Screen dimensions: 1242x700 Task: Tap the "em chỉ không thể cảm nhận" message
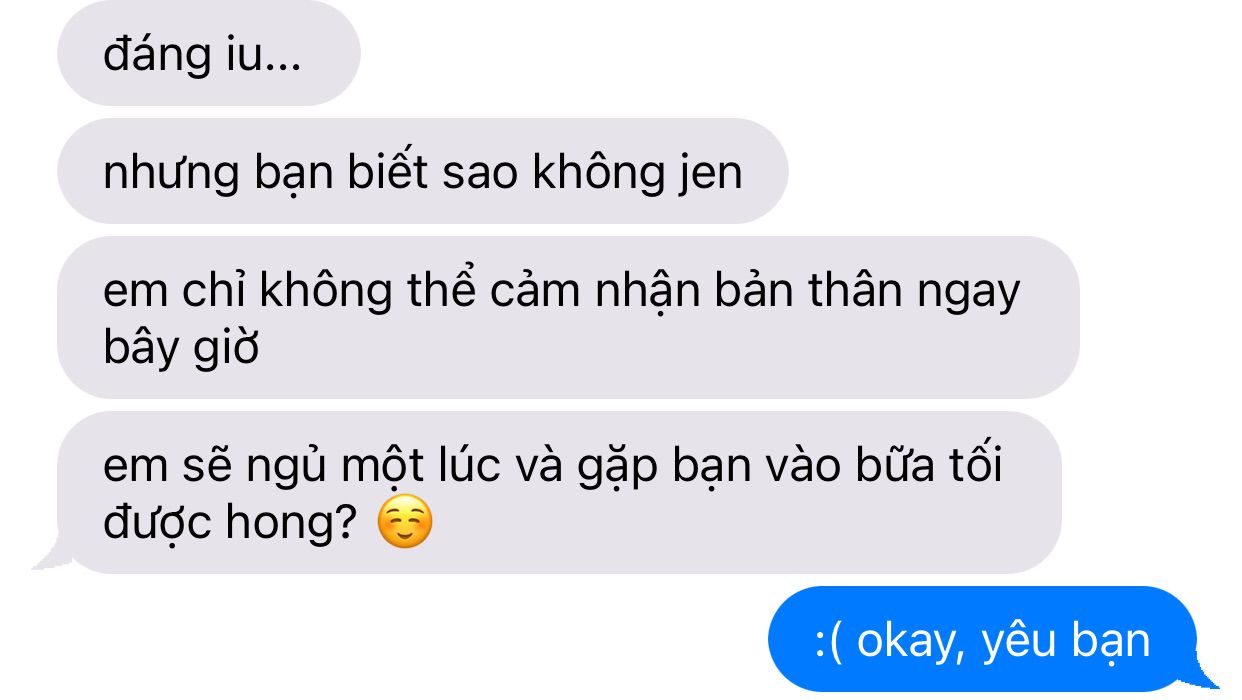point(568,317)
